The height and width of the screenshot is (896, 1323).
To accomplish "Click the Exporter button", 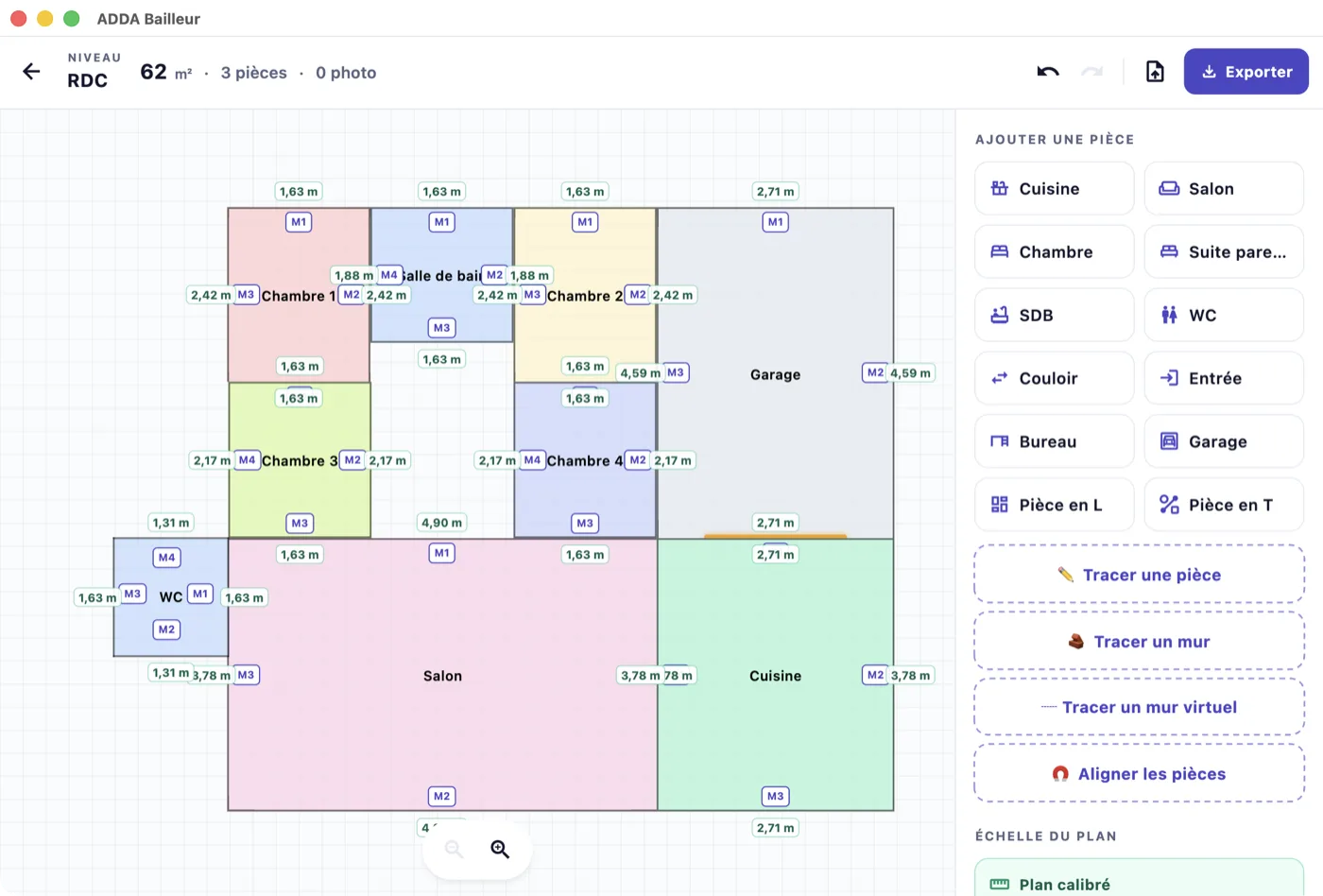I will coord(1246,72).
